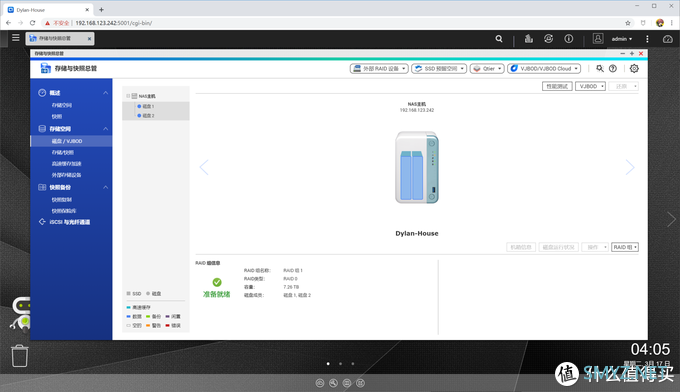Image resolution: width=680 pixels, height=392 pixels.
Task: Click the 磁盘运行状况 button
Action: [559, 247]
